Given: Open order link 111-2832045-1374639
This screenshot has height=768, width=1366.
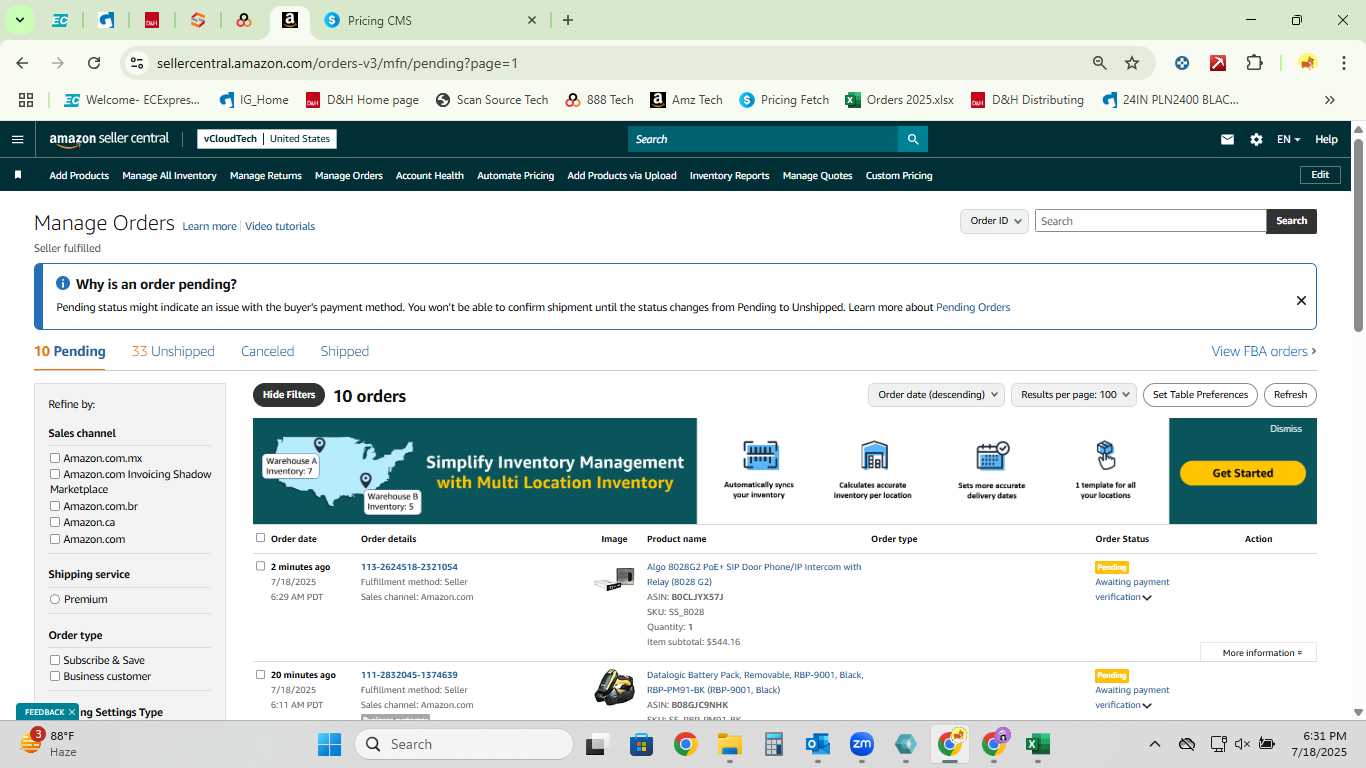Looking at the screenshot, I should 409,675.
